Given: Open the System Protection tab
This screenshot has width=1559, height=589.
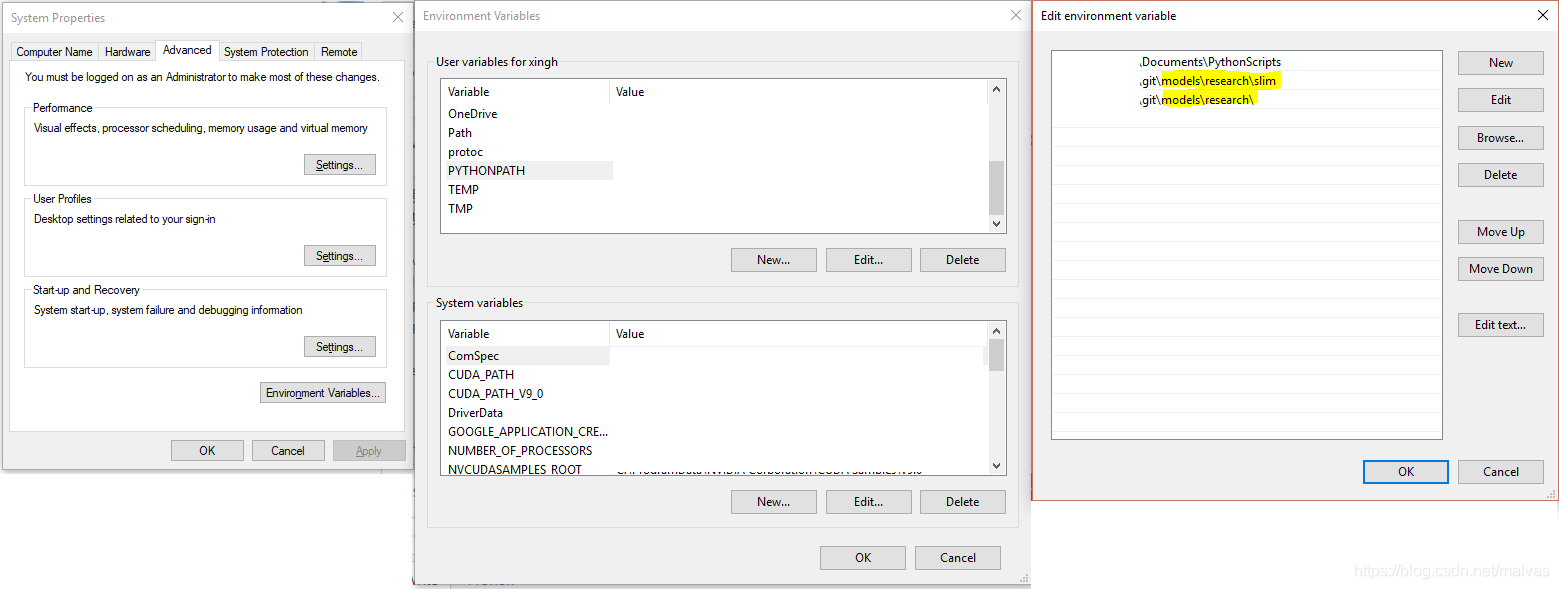Looking at the screenshot, I should 266,52.
